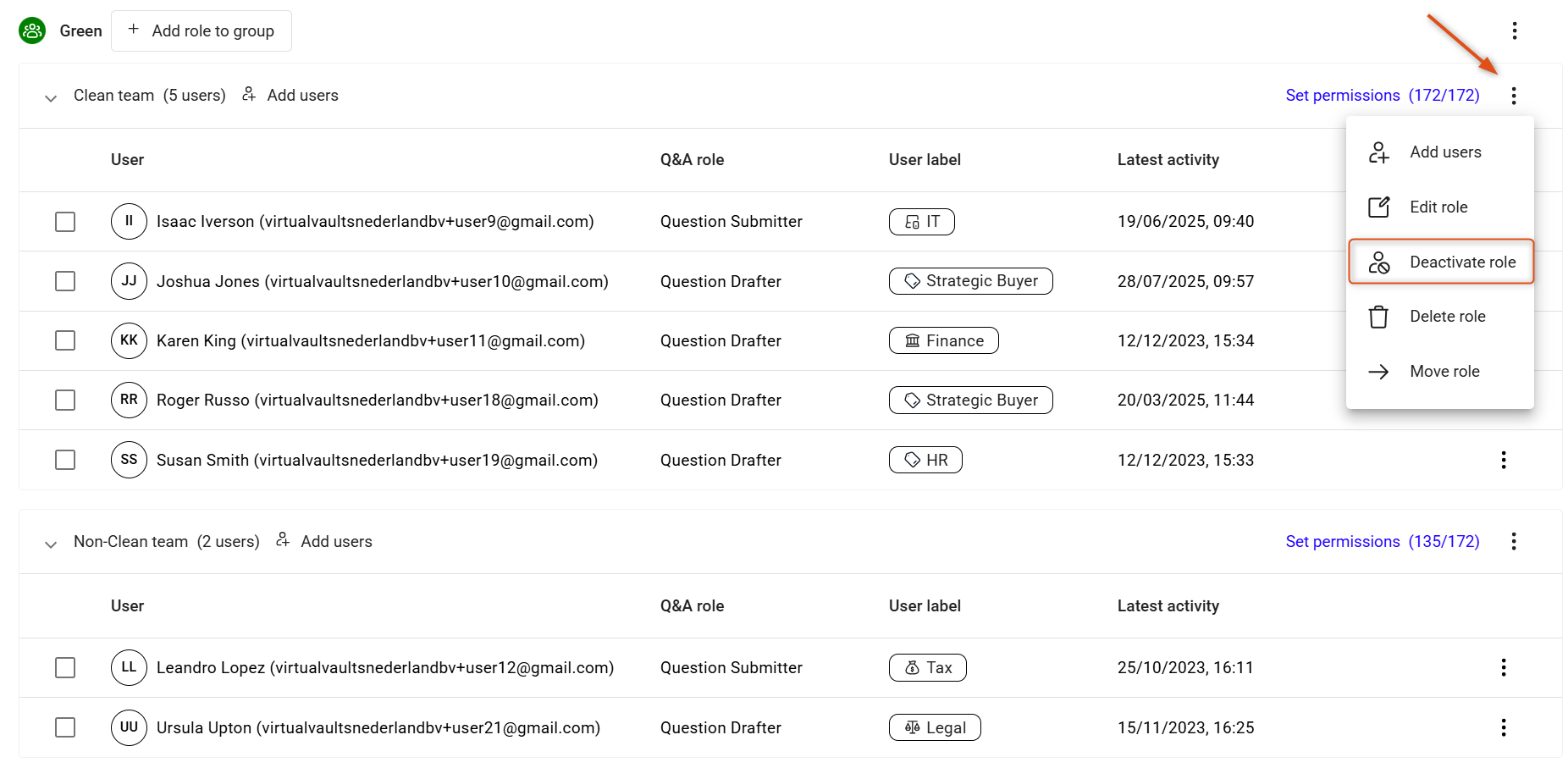Open Ursula Upton row three-dot menu
Image resolution: width=1568 pixels, height=768 pixels.
click(1503, 727)
